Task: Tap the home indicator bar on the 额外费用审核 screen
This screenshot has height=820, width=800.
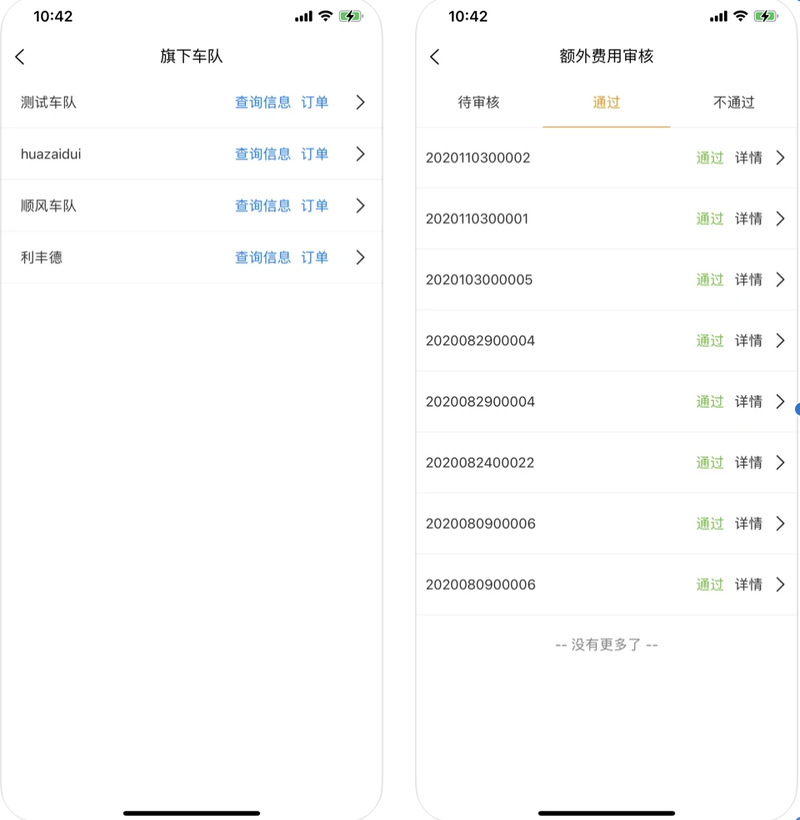Action: [x=607, y=813]
